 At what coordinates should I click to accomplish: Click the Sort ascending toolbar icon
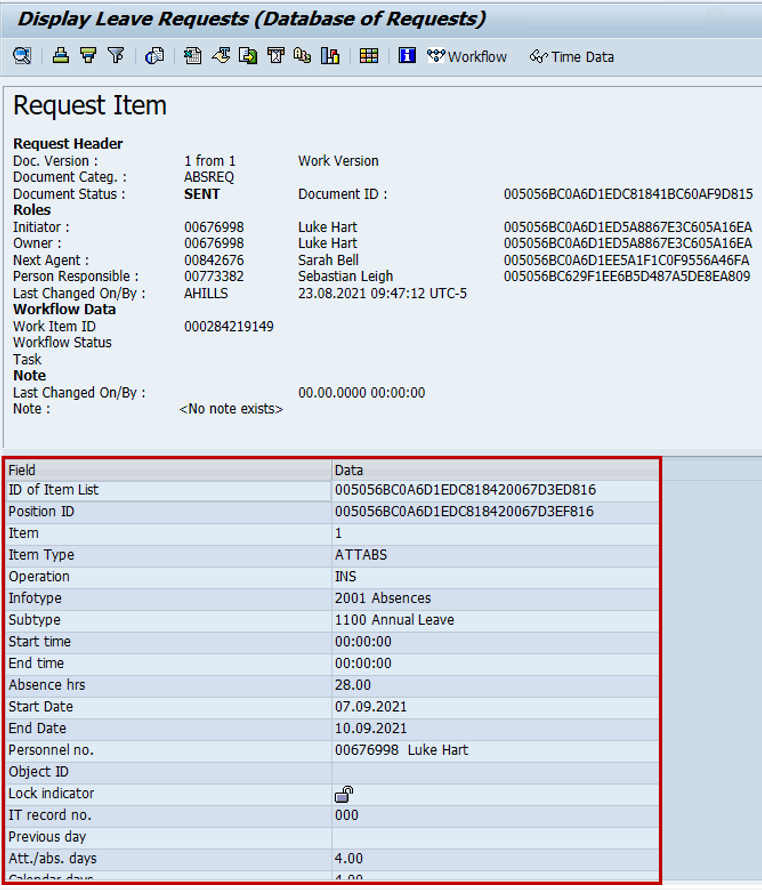[61, 56]
